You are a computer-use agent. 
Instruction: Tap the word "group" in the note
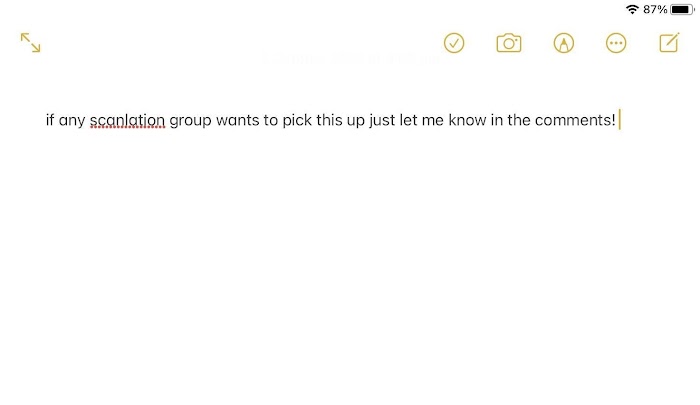point(190,121)
